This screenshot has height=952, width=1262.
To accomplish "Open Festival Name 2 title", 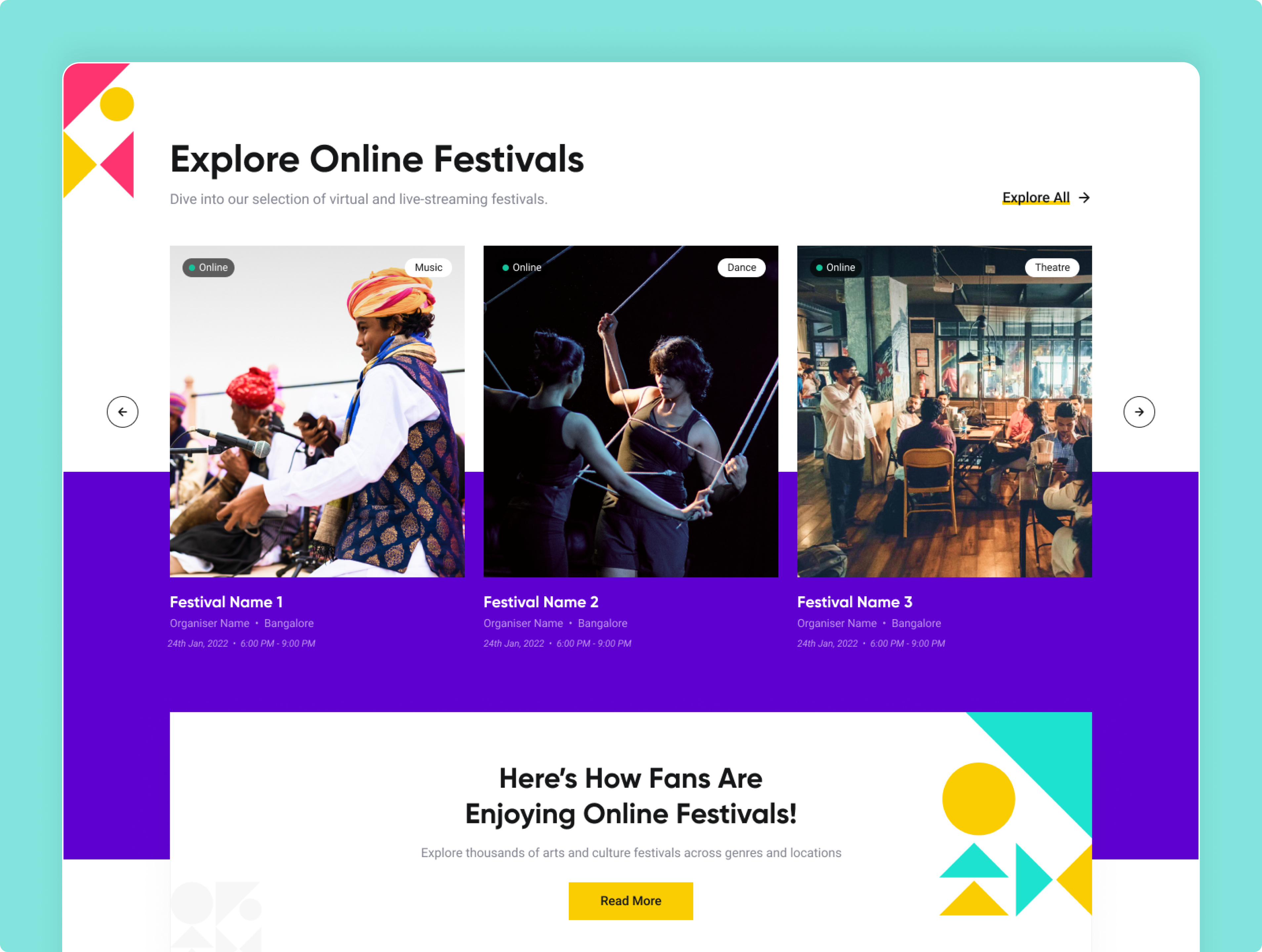I will (x=541, y=602).
